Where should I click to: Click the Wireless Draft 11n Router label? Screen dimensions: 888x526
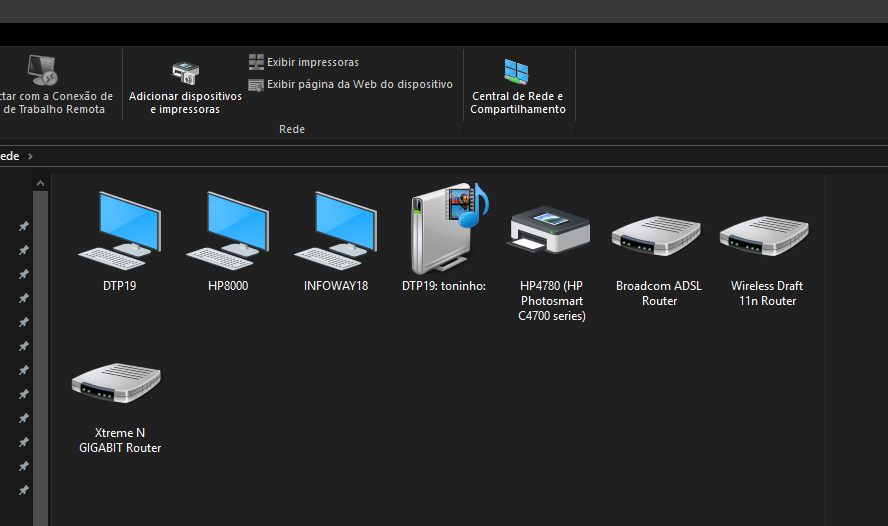pos(767,293)
